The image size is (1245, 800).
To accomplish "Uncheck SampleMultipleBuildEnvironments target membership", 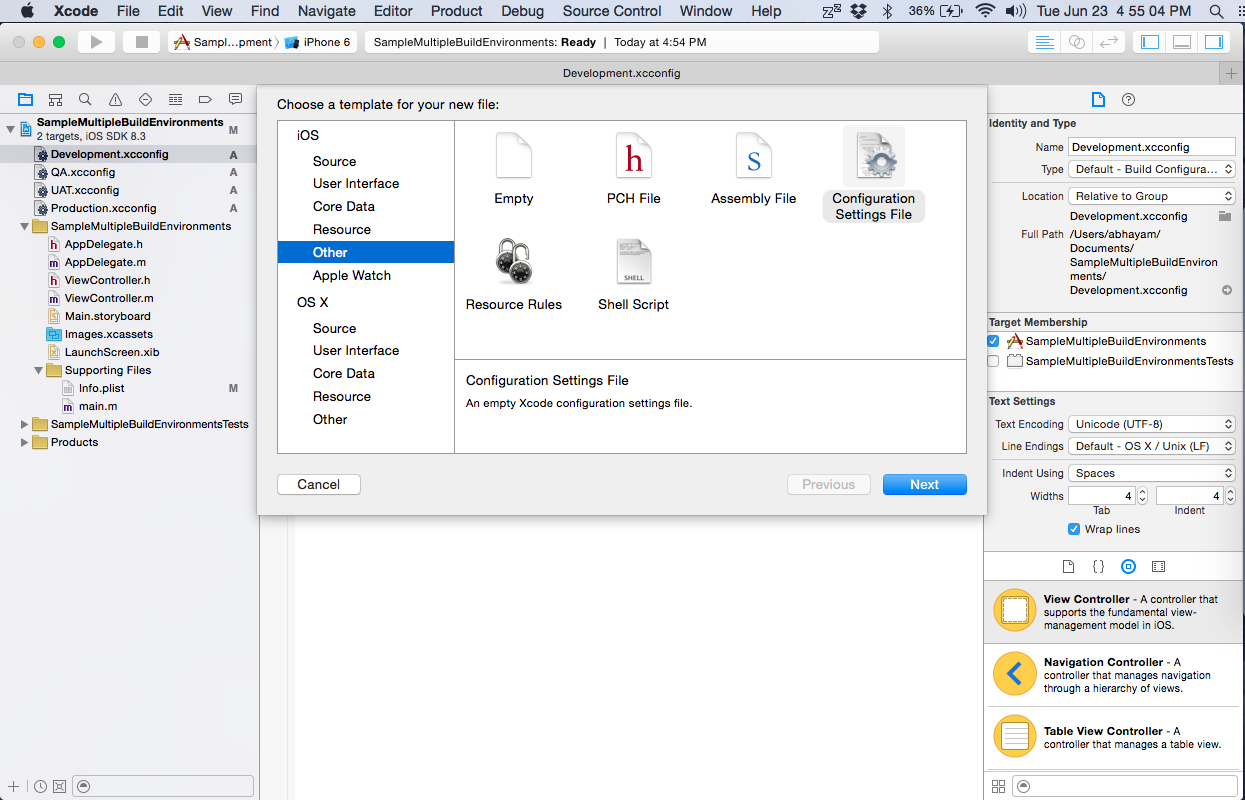I will 993,341.
